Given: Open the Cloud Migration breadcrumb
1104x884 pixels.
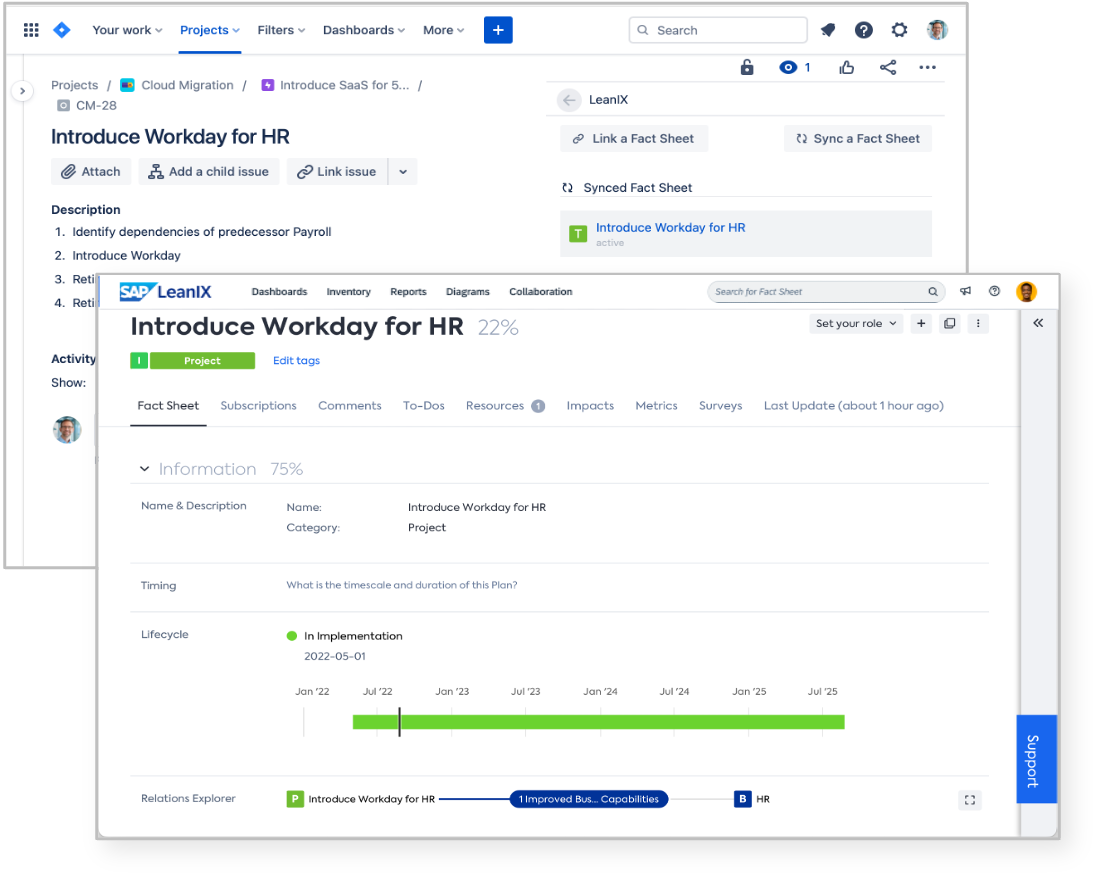Looking at the screenshot, I should click(187, 85).
